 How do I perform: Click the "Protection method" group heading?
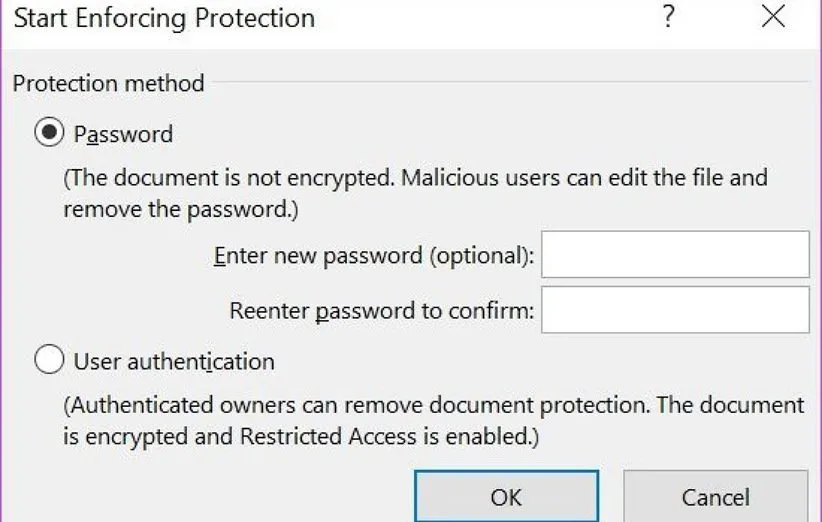tap(108, 83)
